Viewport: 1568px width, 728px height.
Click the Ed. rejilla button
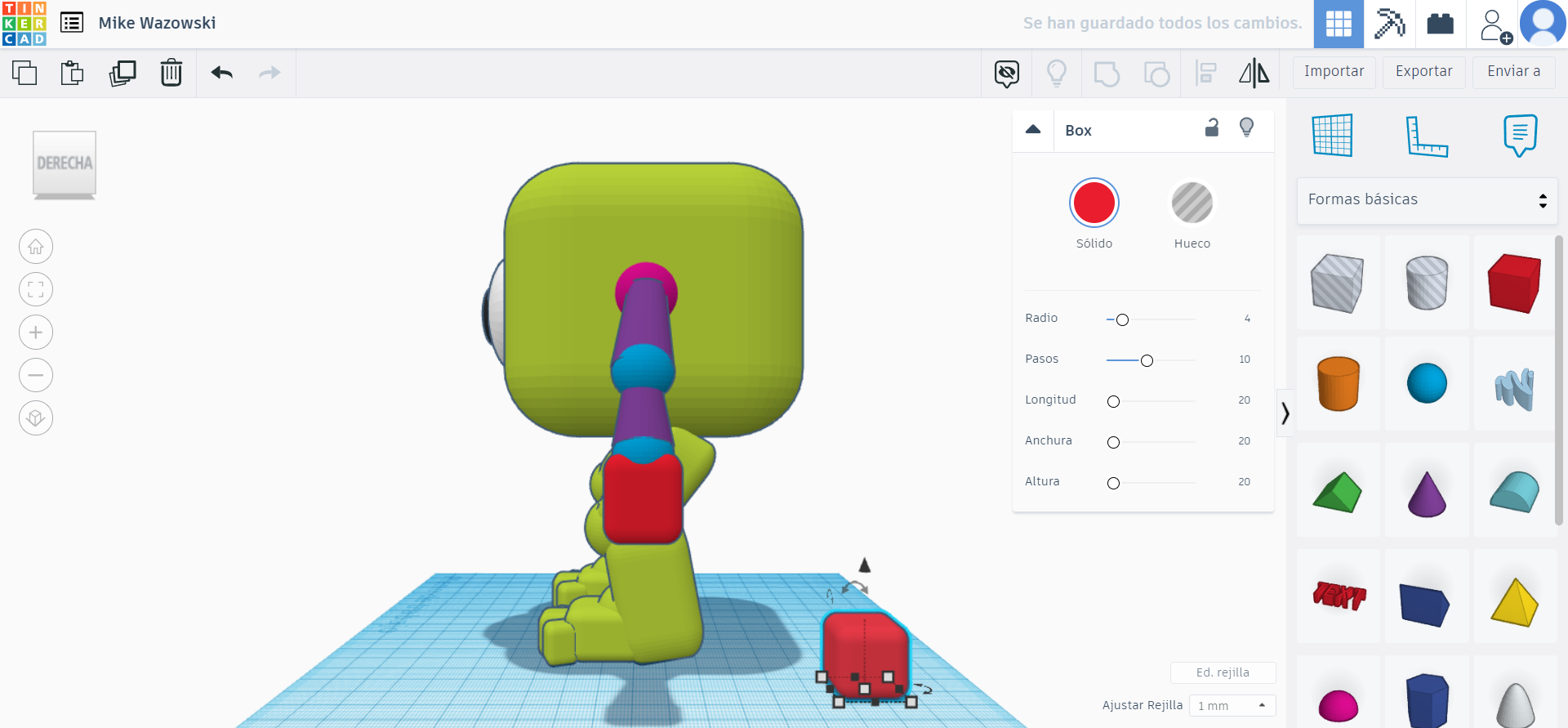click(1223, 672)
